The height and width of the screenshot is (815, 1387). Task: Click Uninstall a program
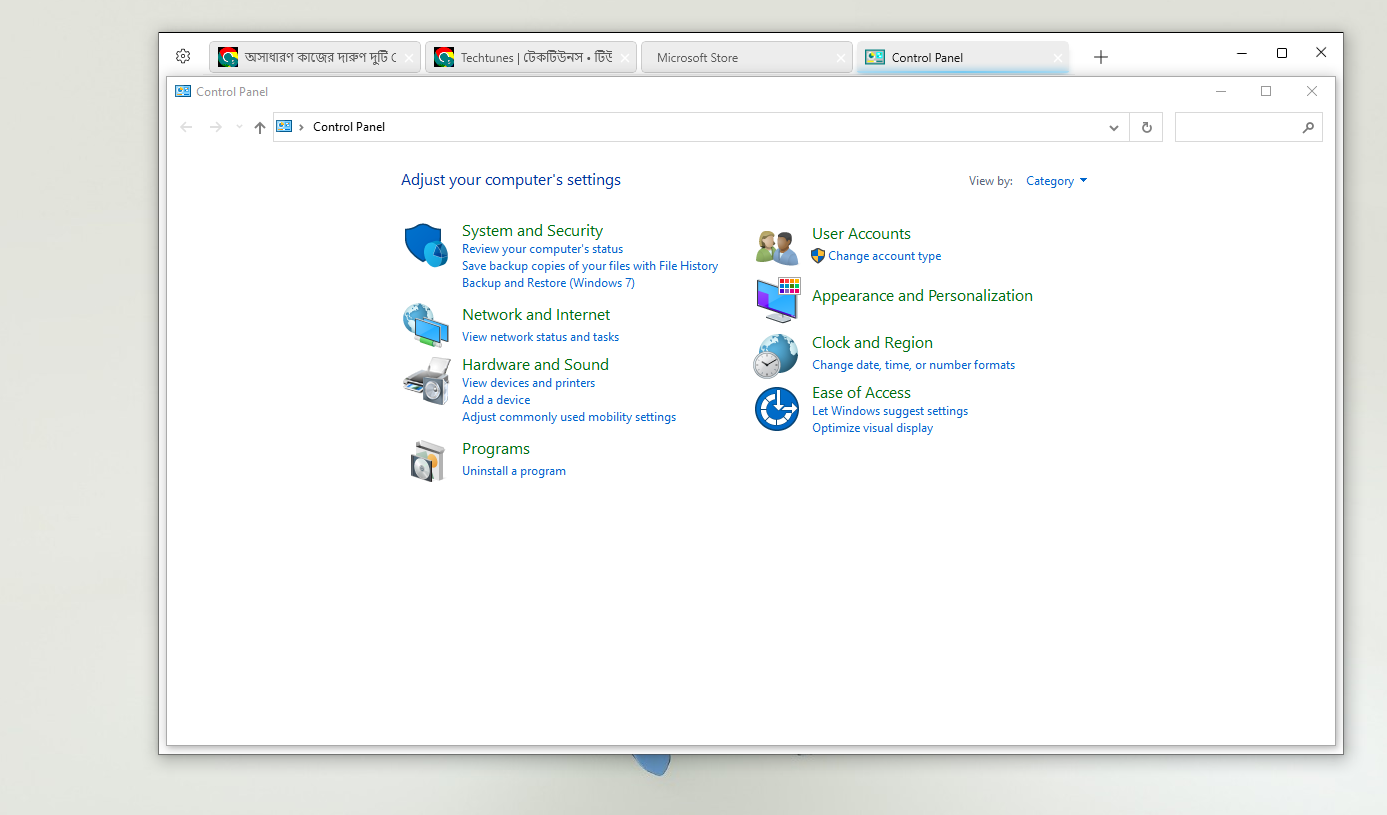coord(514,471)
